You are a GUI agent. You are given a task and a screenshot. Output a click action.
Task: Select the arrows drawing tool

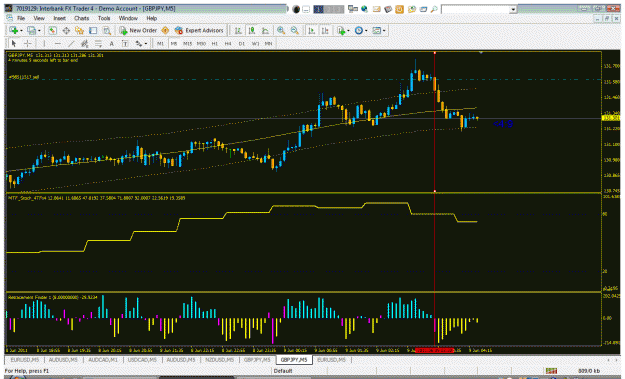pos(138,43)
